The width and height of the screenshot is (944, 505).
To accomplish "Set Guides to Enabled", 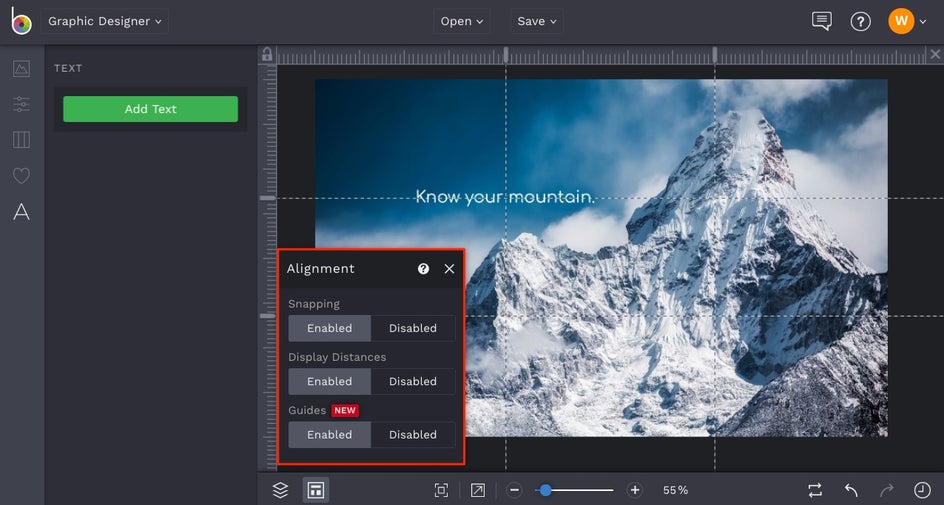I will point(329,435).
